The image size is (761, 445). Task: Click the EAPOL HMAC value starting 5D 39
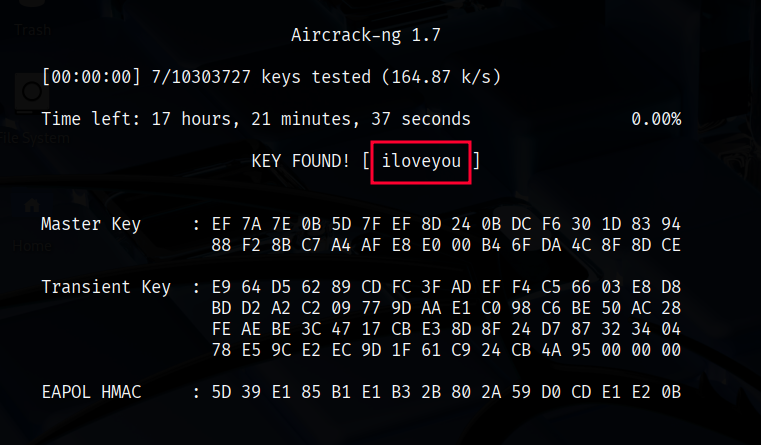point(446,392)
